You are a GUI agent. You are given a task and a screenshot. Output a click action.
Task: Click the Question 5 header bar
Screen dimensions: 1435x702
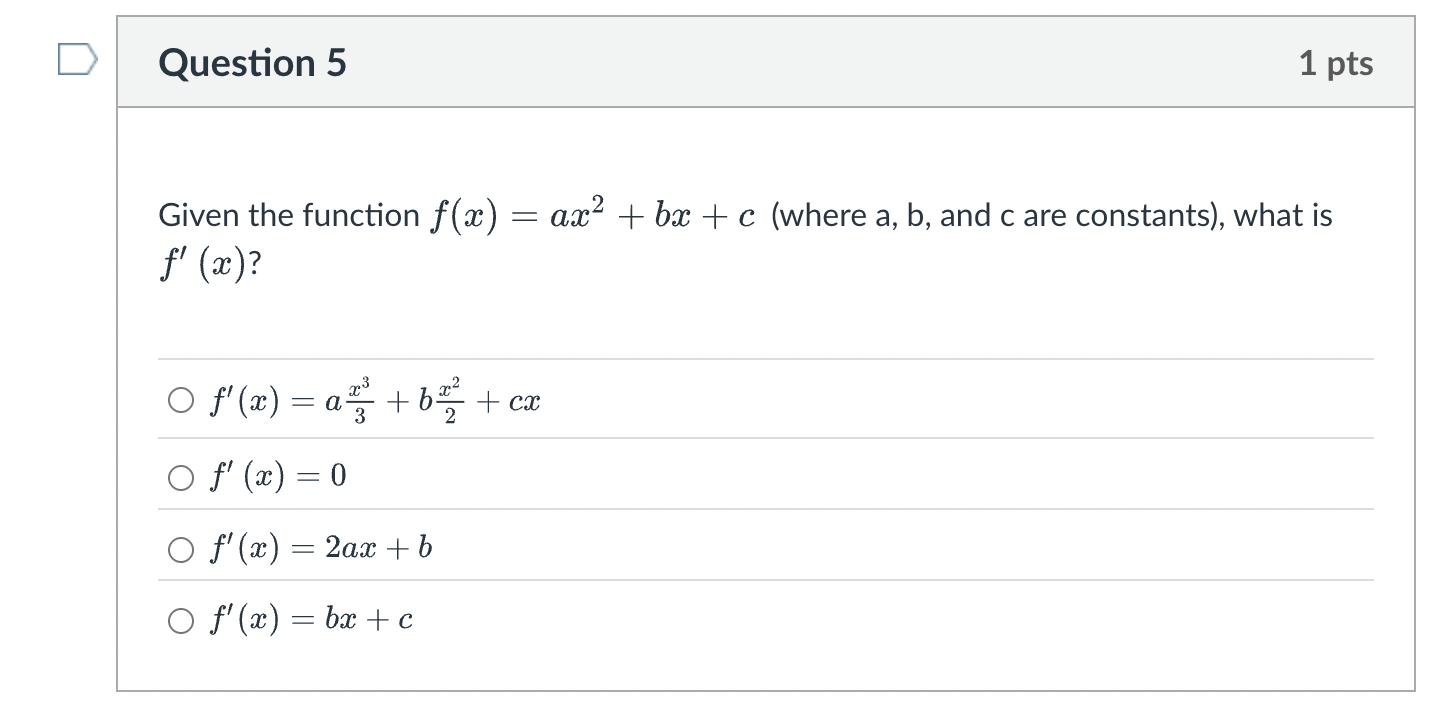tap(700, 62)
